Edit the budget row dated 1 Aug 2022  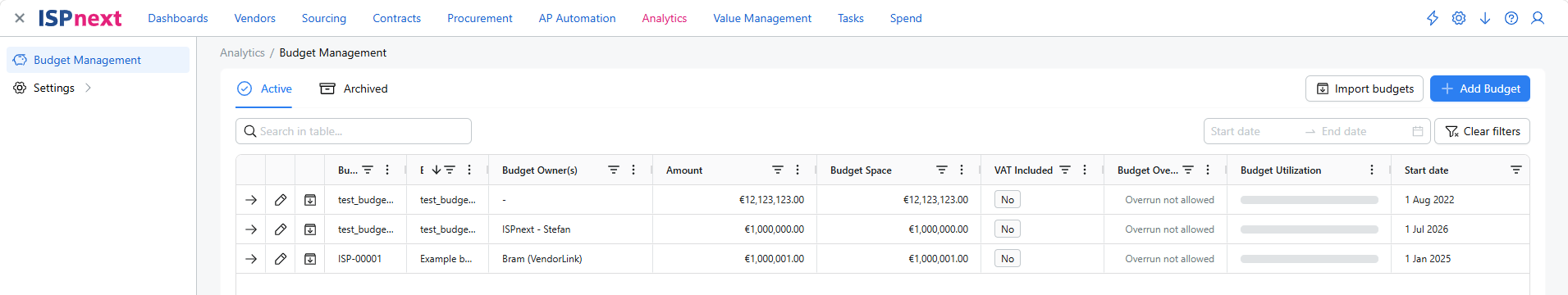coord(281,200)
